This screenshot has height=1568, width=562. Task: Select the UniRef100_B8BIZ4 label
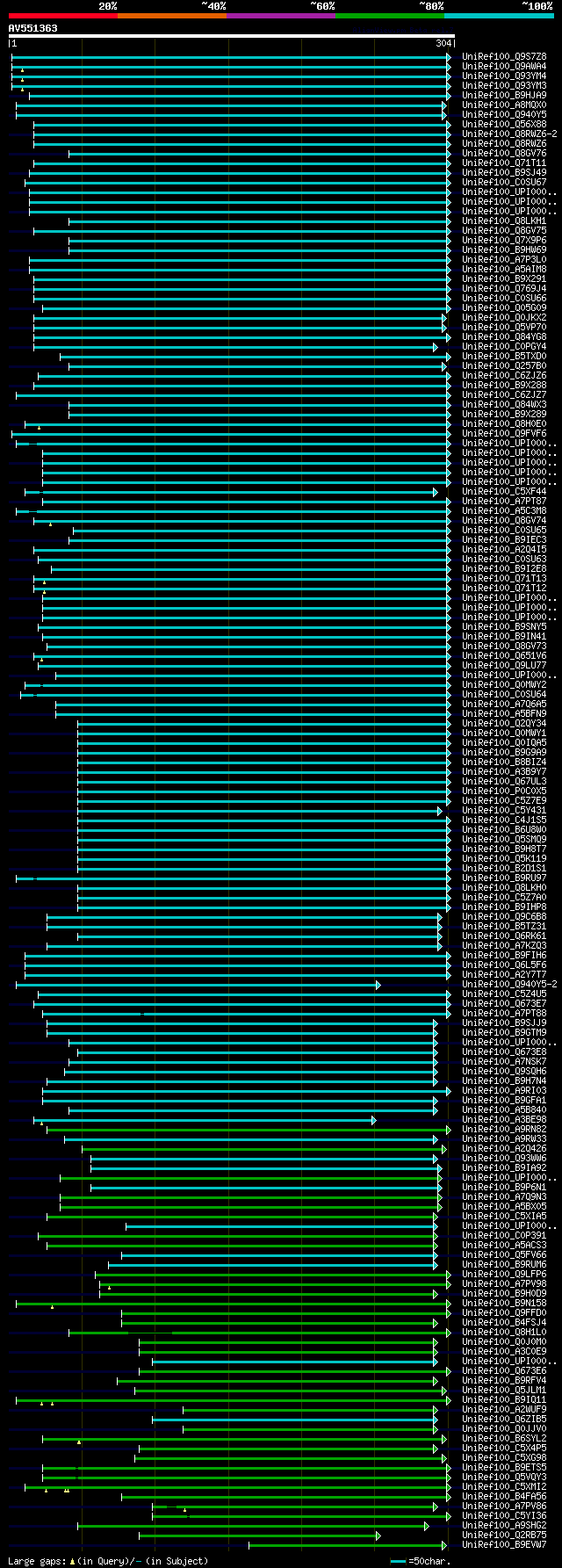click(504, 762)
